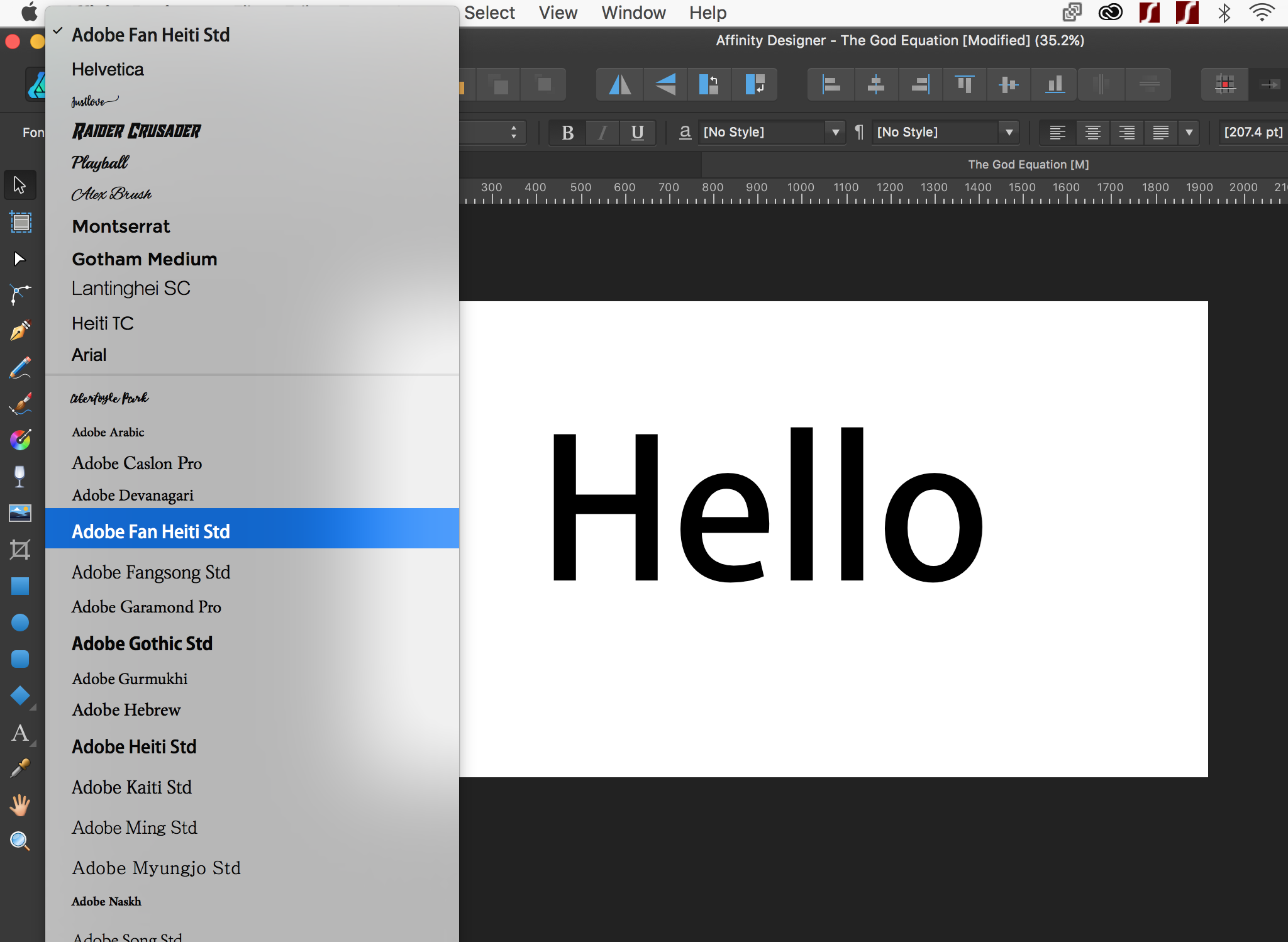The image size is (1288, 942).
Task: Select the Diamond shape tool
Action: [20, 695]
